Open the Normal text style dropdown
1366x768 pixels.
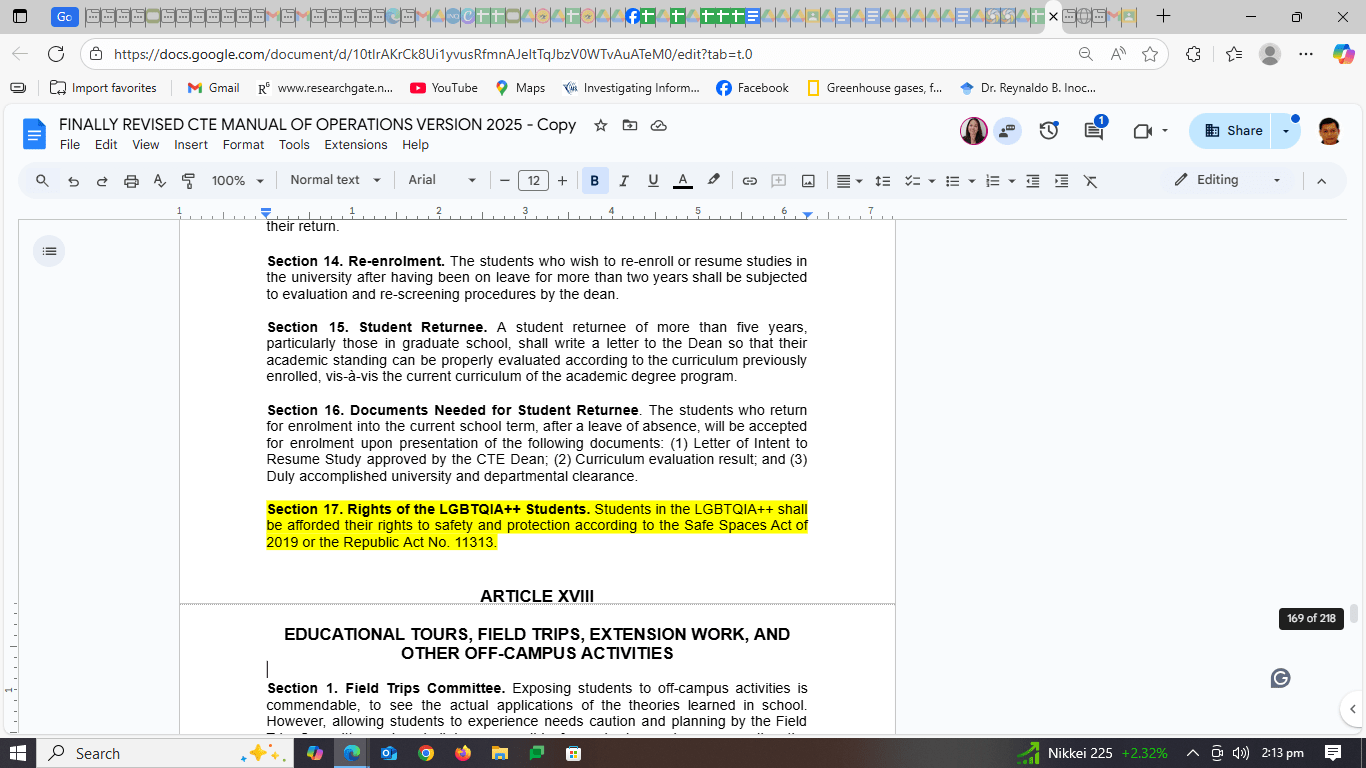point(335,181)
